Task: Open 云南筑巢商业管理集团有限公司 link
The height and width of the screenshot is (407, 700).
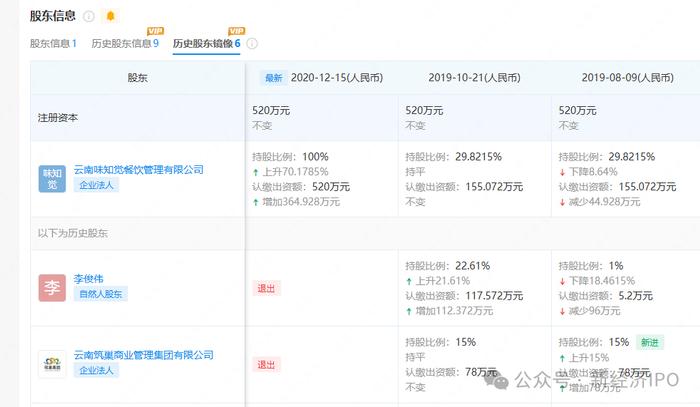Action: pyautogui.click(x=143, y=355)
